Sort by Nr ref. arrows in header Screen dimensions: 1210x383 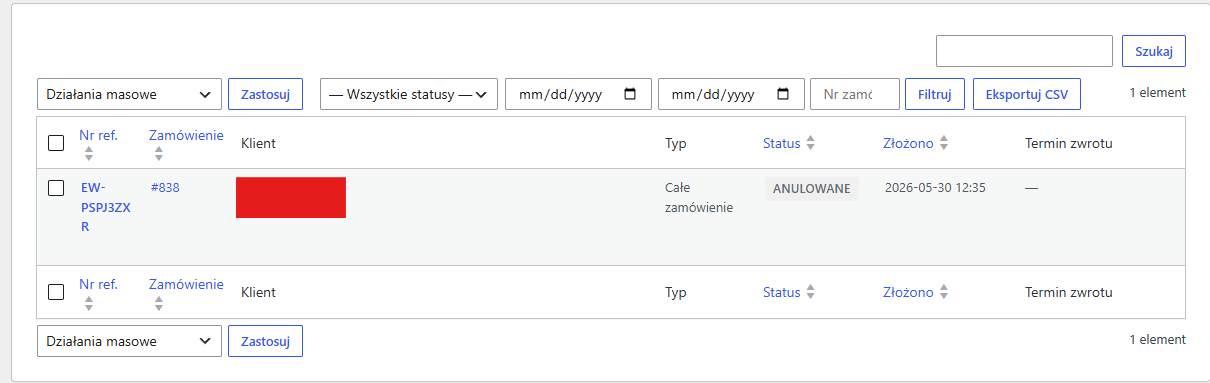click(x=89, y=154)
